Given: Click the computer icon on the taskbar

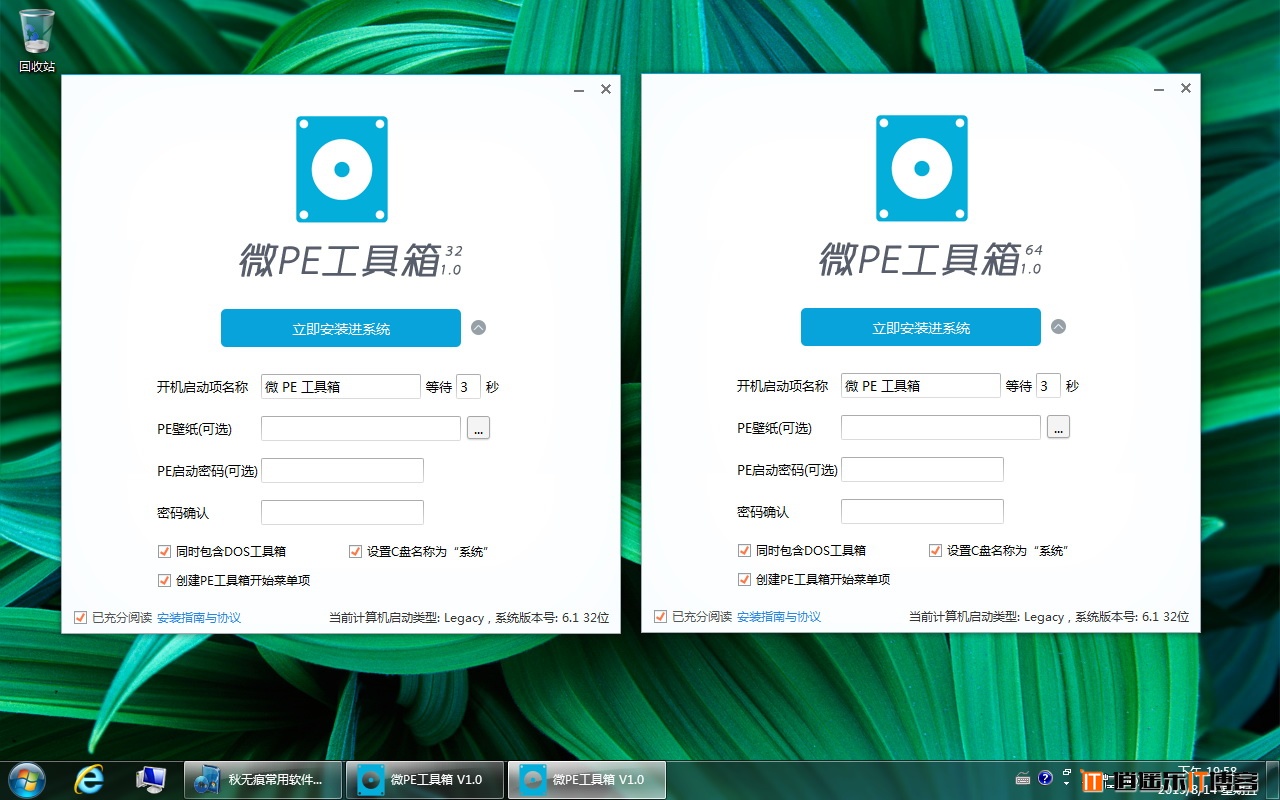Looking at the screenshot, I should (x=151, y=780).
